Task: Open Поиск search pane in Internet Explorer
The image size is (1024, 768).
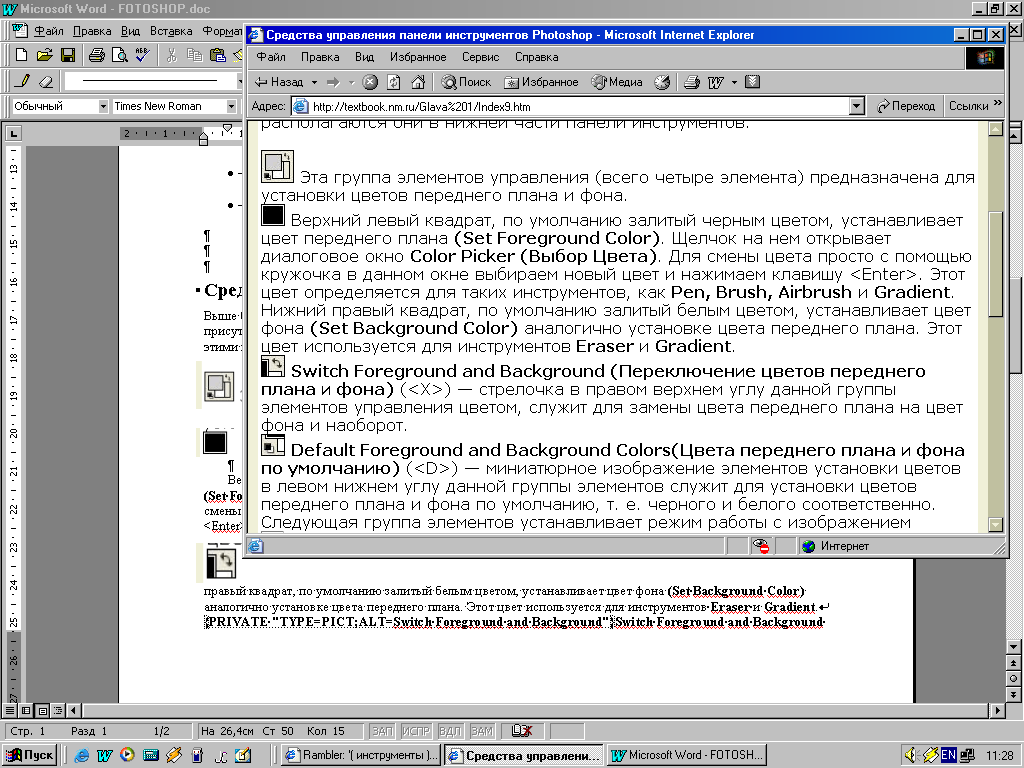Action: 466,82
